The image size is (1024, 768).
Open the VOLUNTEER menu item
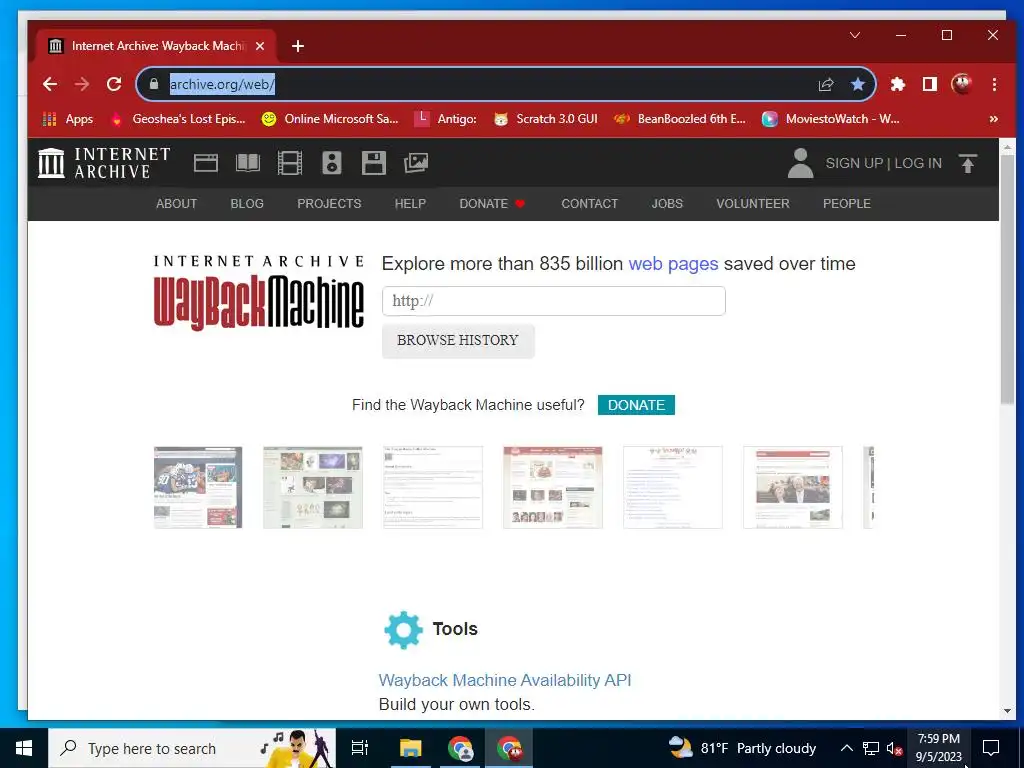point(753,204)
